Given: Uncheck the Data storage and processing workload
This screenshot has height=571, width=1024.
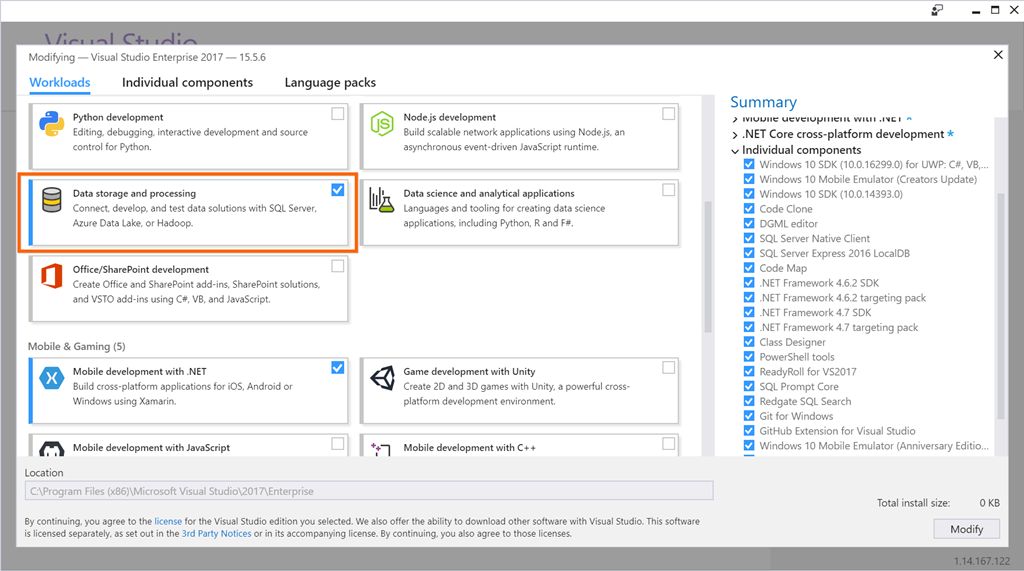Looking at the screenshot, I should [x=338, y=190].
